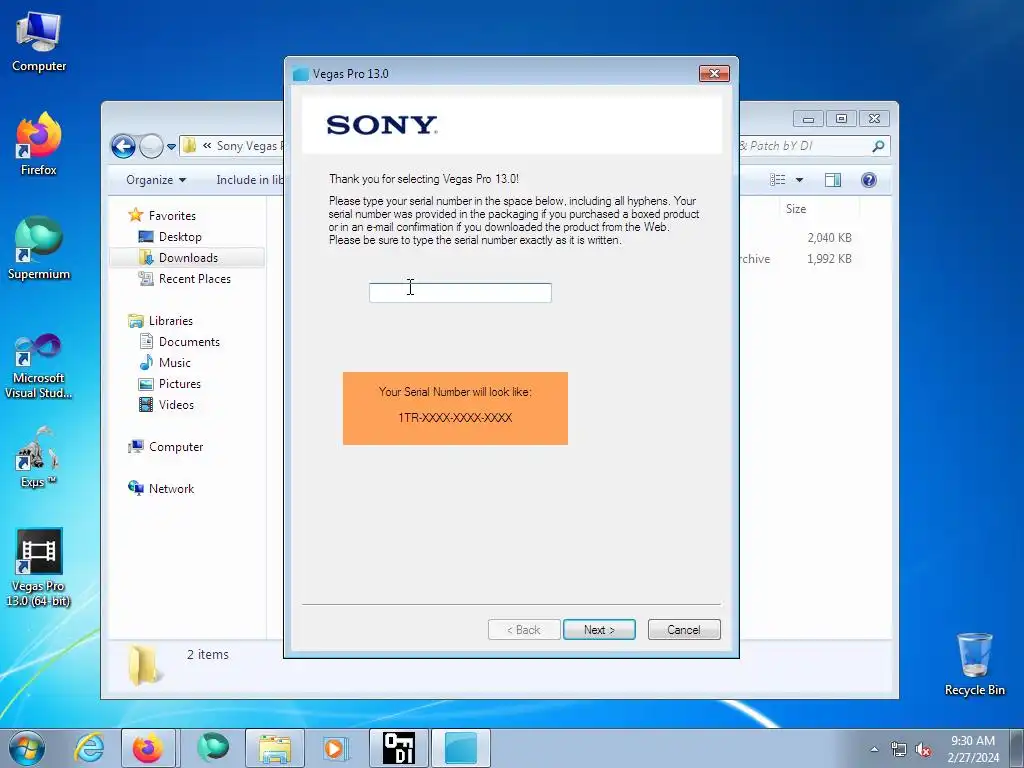1024x768 pixels.
Task: Click the Next button in Vegas Pro dialog
Action: pos(599,630)
